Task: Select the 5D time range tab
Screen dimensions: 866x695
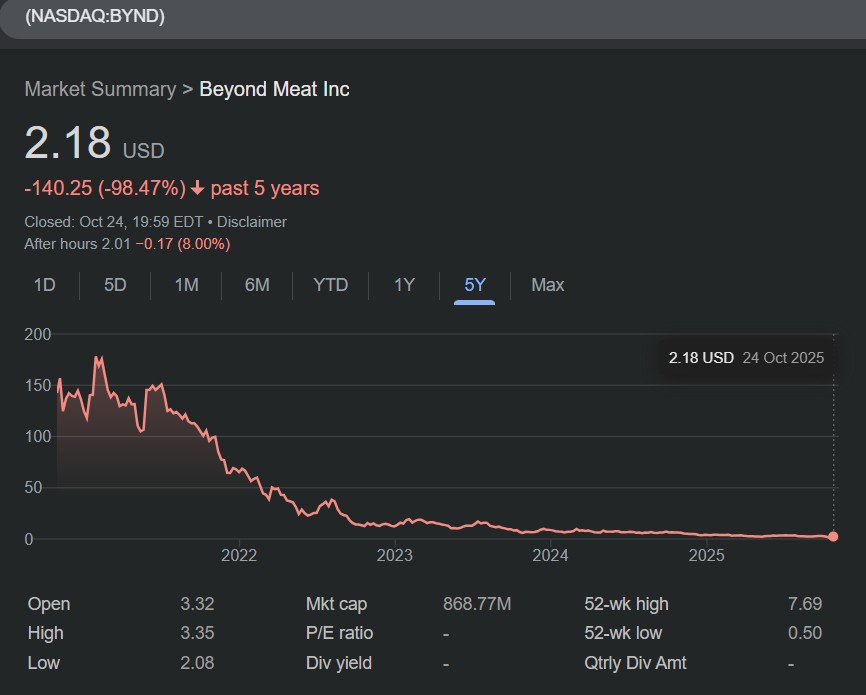Action: (x=115, y=285)
